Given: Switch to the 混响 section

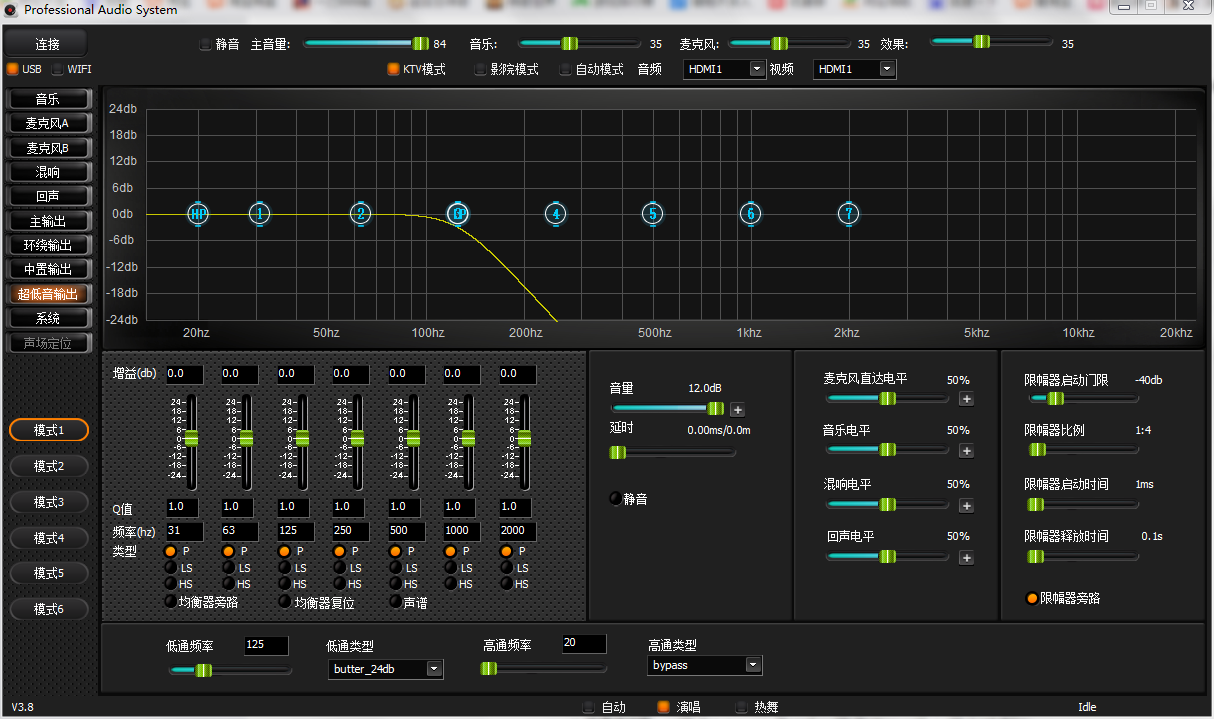Looking at the screenshot, I should point(48,172).
